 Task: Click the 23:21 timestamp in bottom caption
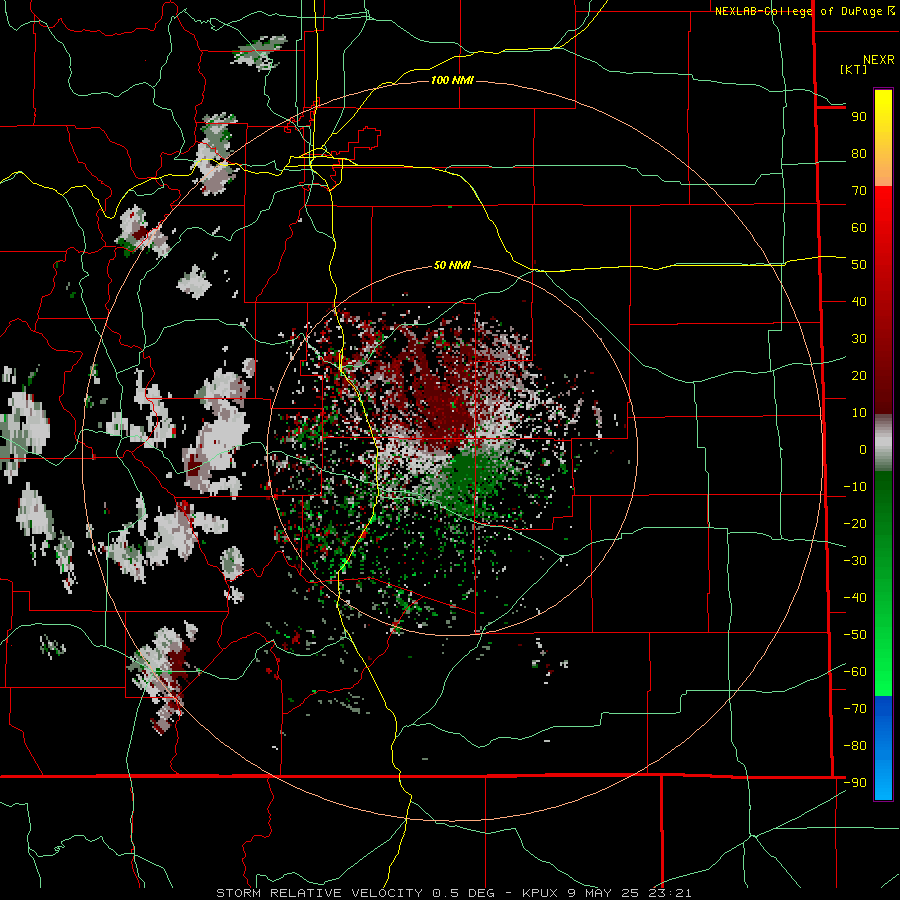coord(670,893)
